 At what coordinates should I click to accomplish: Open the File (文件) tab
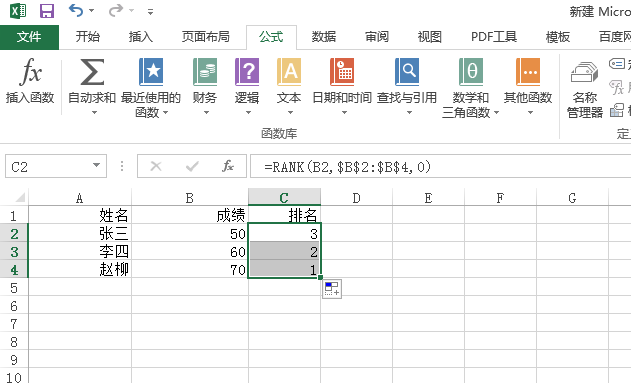[x=29, y=37]
